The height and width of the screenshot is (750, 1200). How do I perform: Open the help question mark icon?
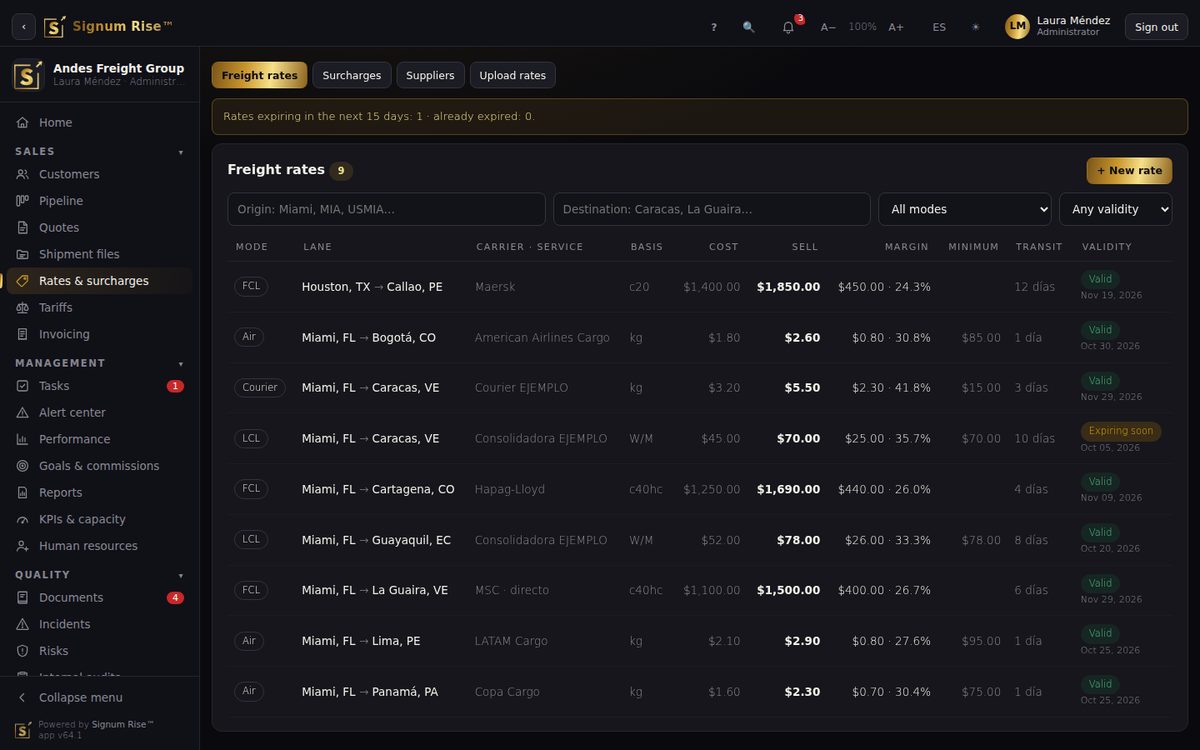[714, 27]
